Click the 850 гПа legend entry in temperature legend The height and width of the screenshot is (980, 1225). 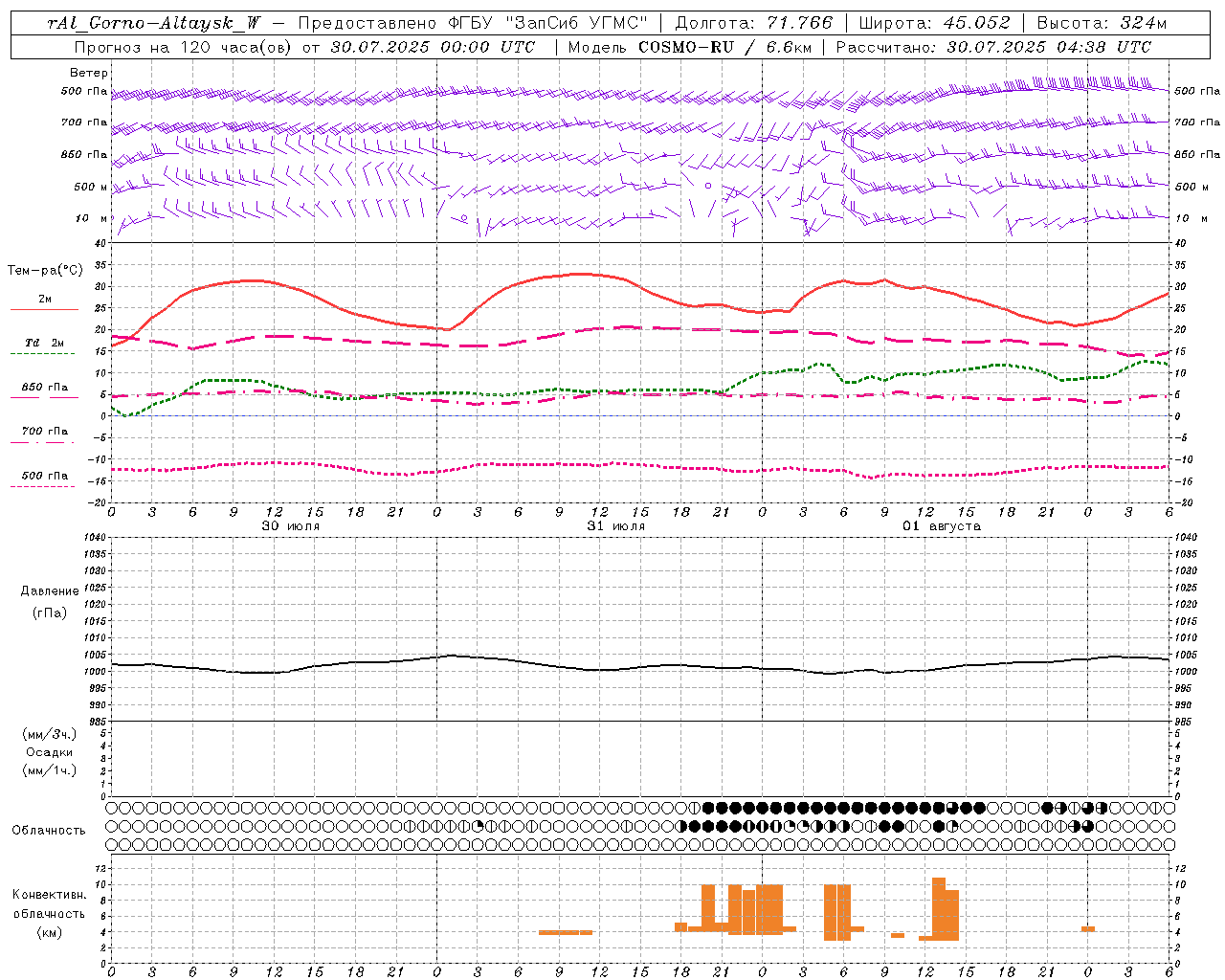(x=44, y=388)
